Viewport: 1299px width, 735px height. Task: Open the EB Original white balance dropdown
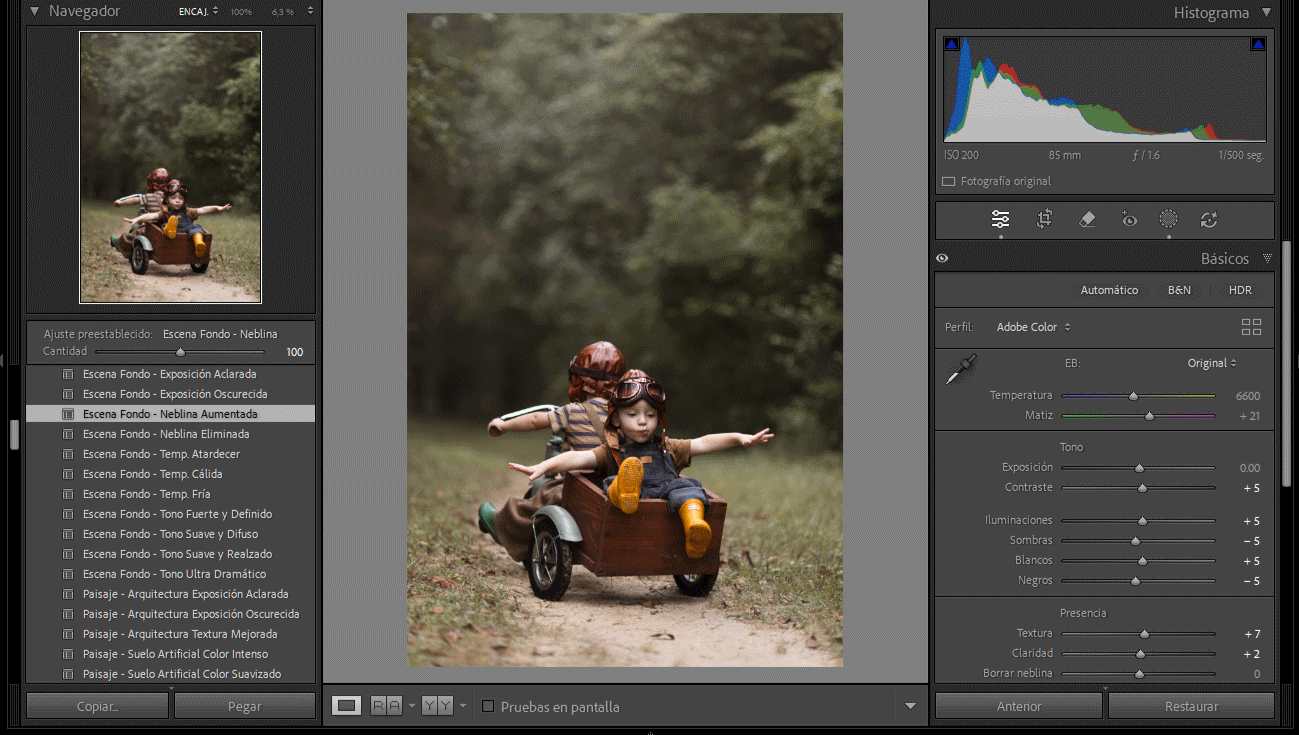1212,363
